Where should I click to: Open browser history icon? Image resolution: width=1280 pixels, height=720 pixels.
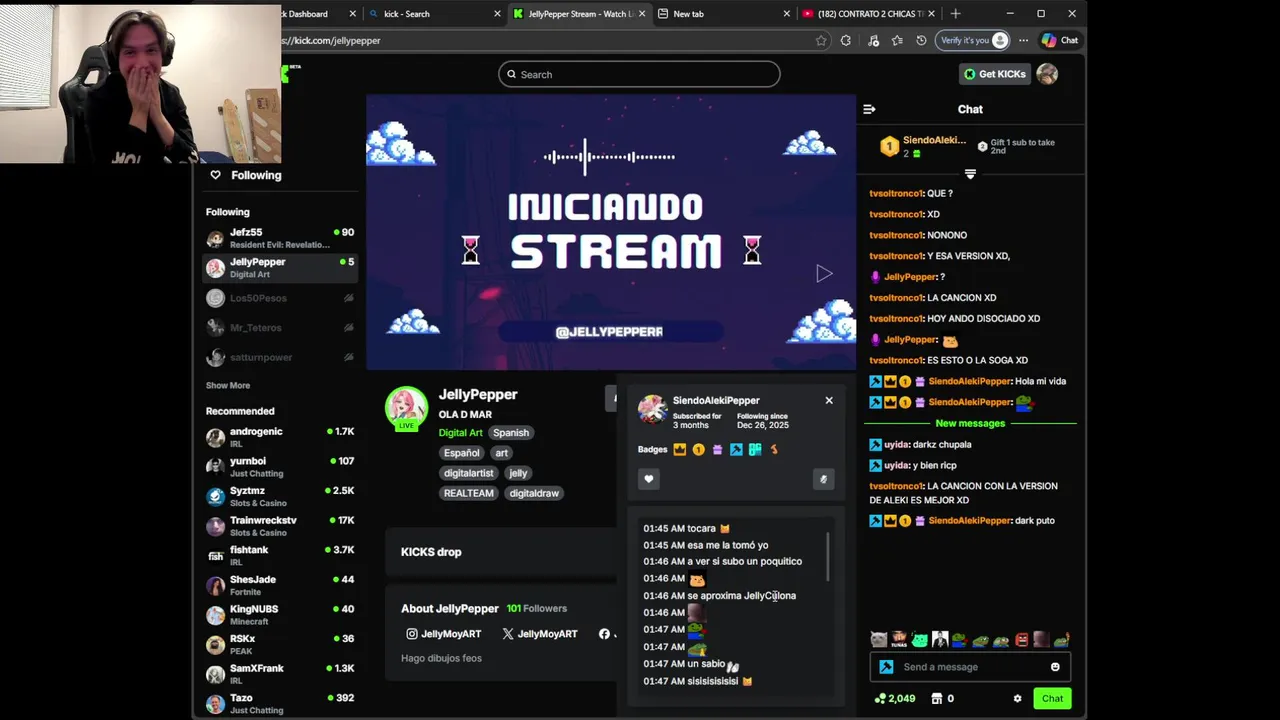pos(921,41)
